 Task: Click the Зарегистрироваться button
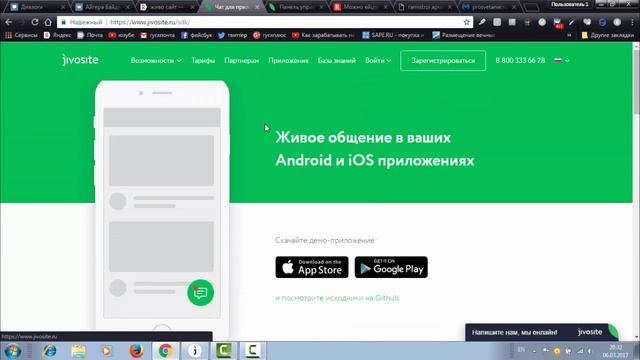(x=443, y=60)
